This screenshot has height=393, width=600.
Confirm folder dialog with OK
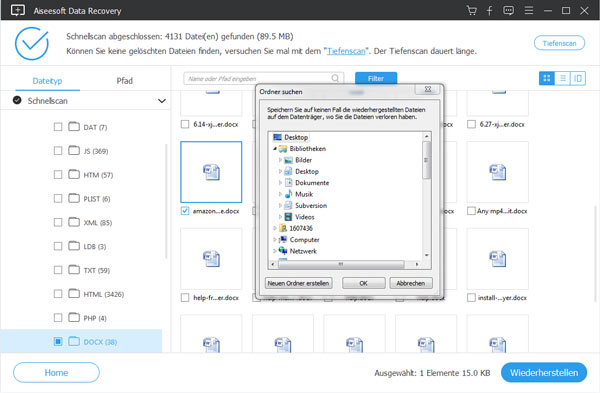[364, 283]
